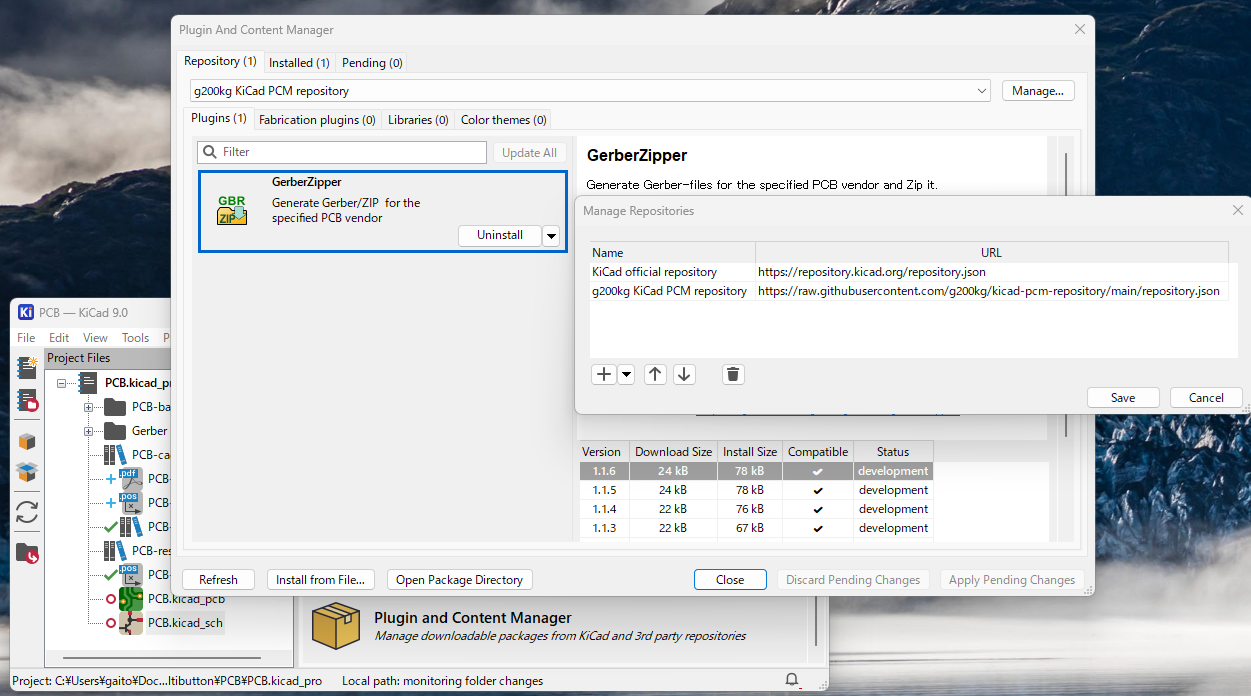Click the Plugin and Content Manager box icon
This screenshot has width=1251, height=696.
pyautogui.click(x=335, y=624)
